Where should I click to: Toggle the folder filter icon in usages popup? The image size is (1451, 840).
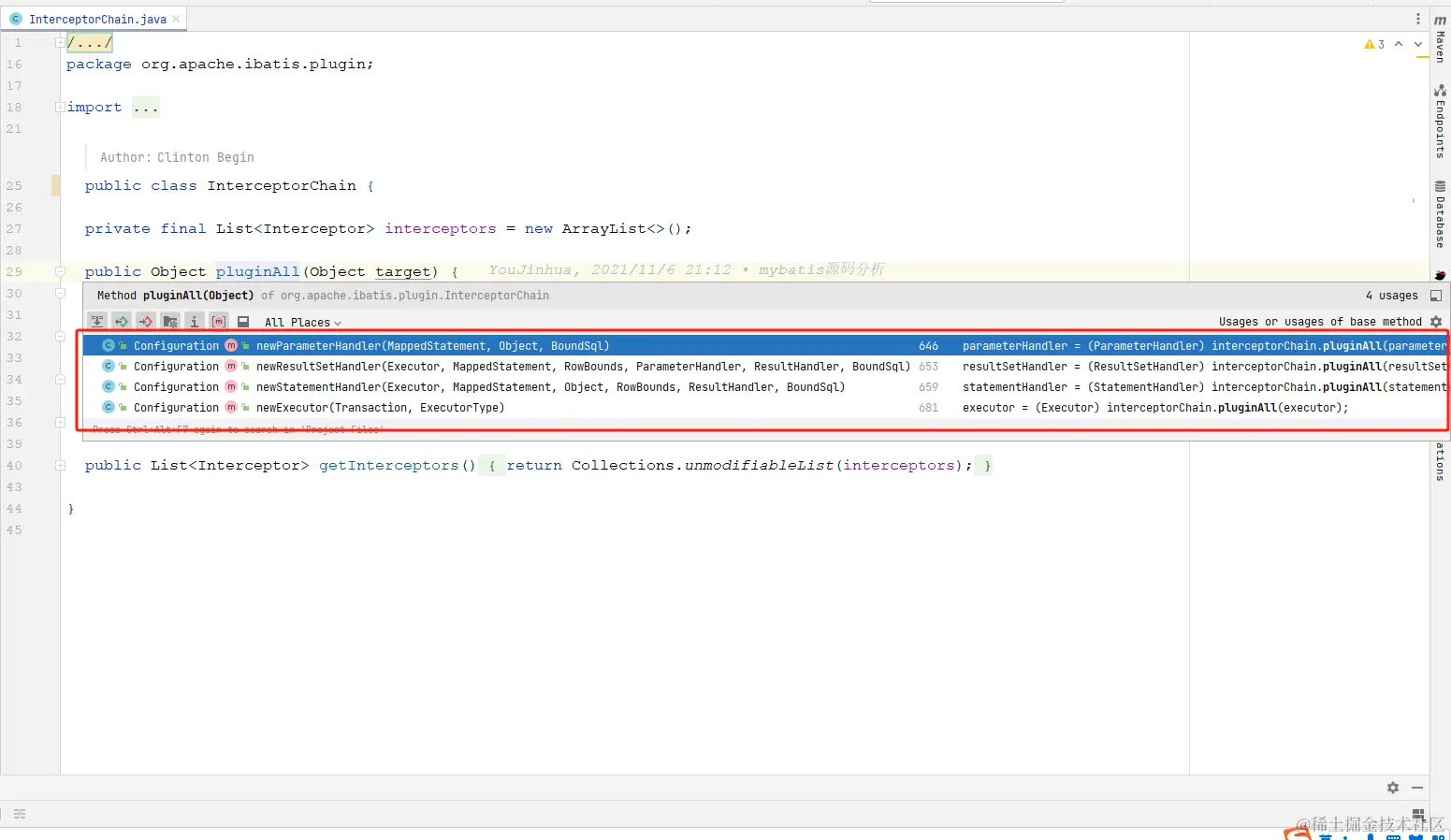pyautogui.click(x=170, y=322)
